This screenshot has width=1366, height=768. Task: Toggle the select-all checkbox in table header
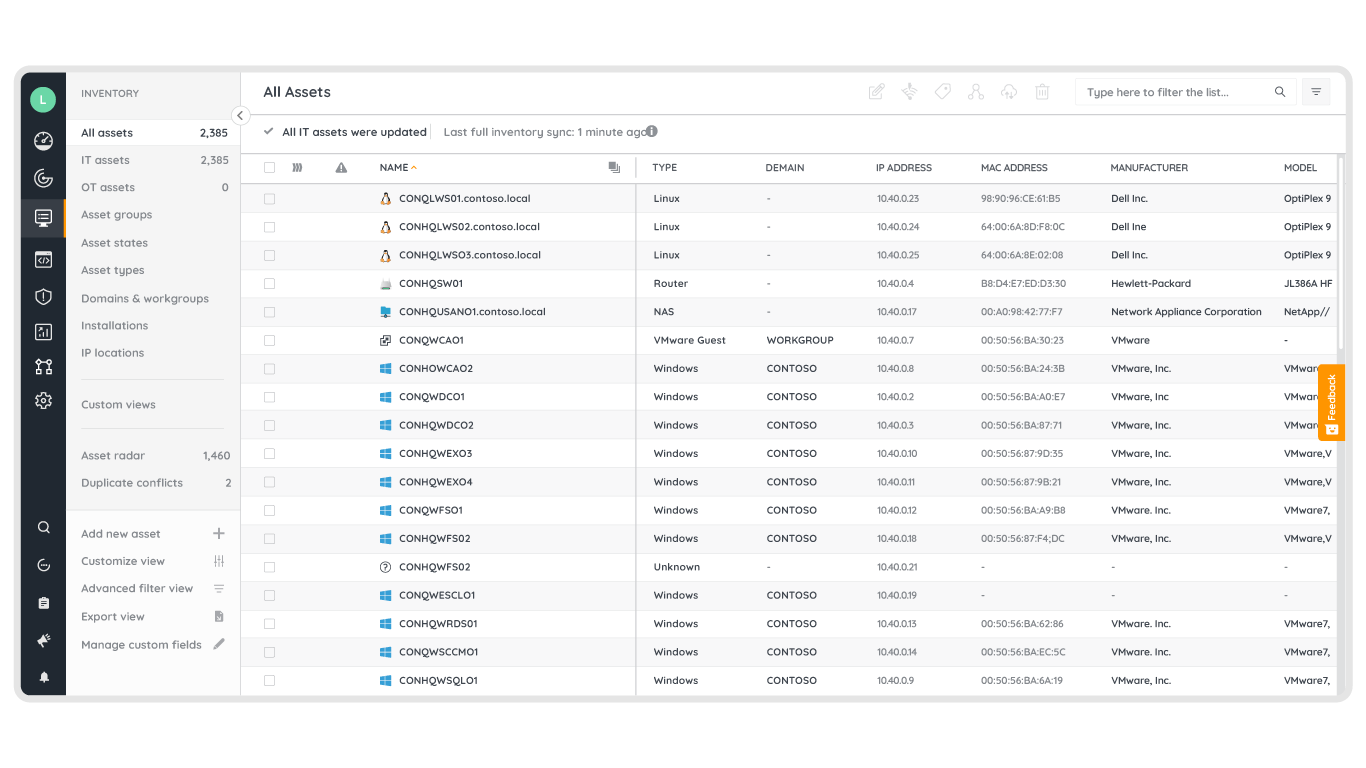(x=269, y=167)
